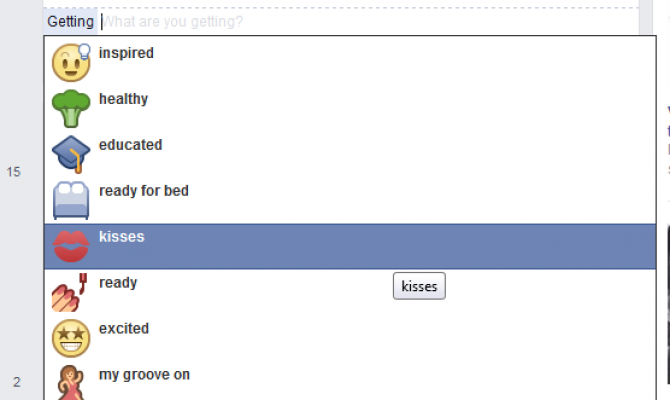
Task: Click the bed icon
Action: pos(71,200)
